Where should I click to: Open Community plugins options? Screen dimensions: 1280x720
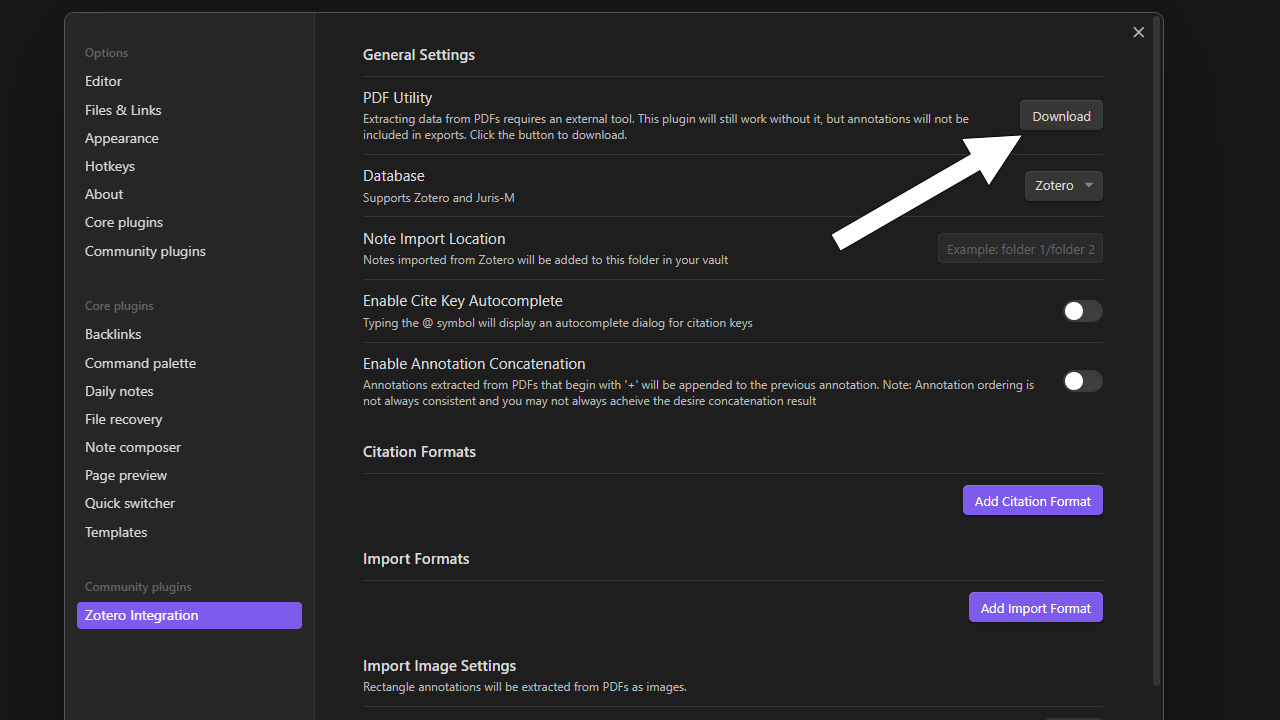145,251
